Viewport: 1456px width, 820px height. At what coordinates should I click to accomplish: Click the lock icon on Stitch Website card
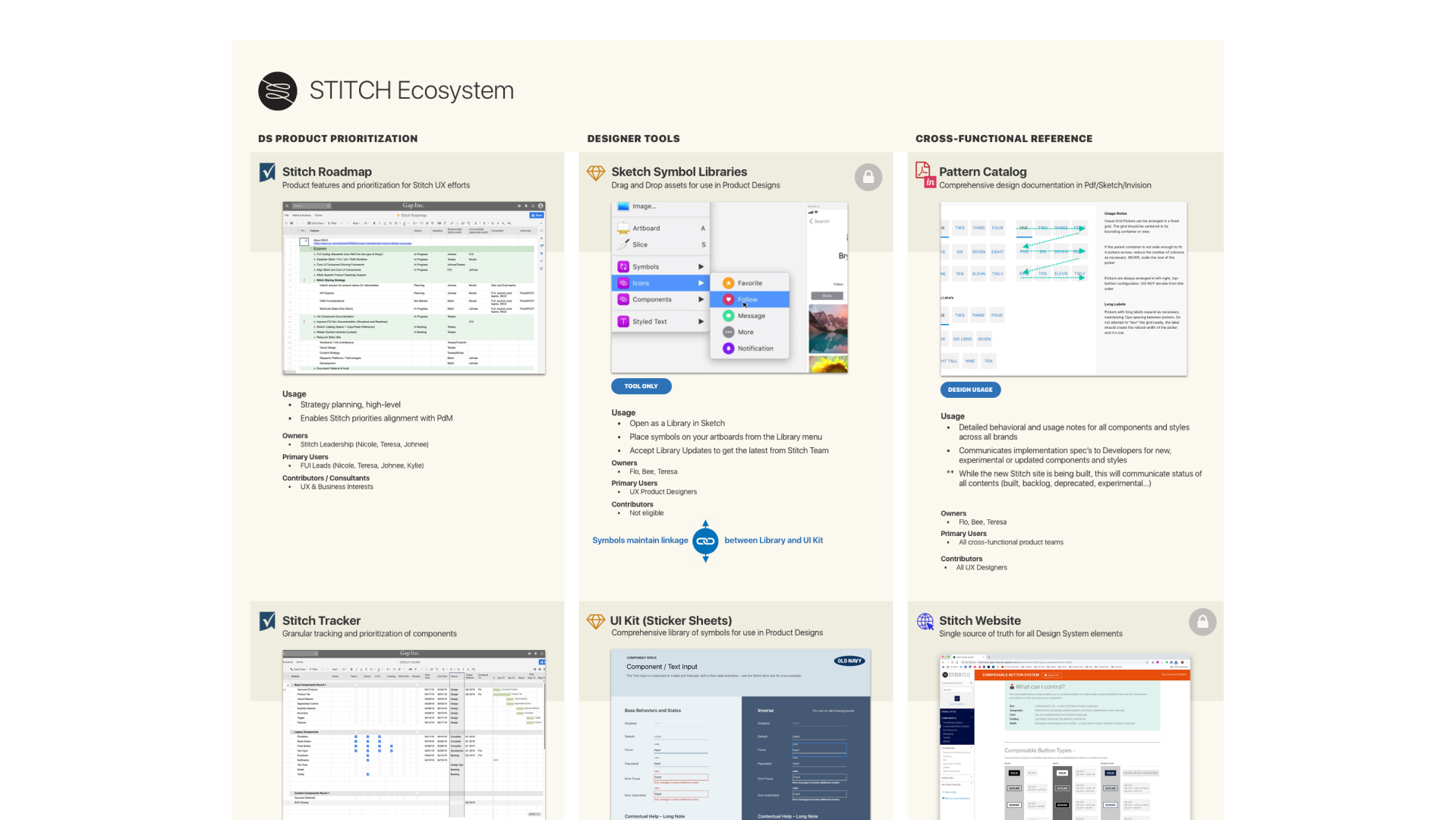point(1202,622)
